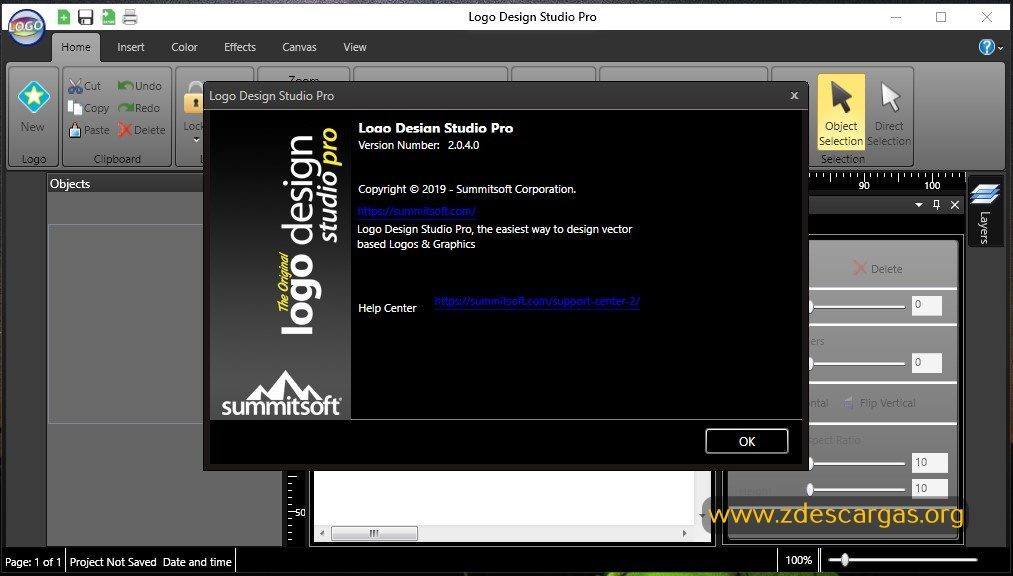Open the Home ribbon tab
Viewport: 1013px width, 576px height.
pyautogui.click(x=76, y=47)
